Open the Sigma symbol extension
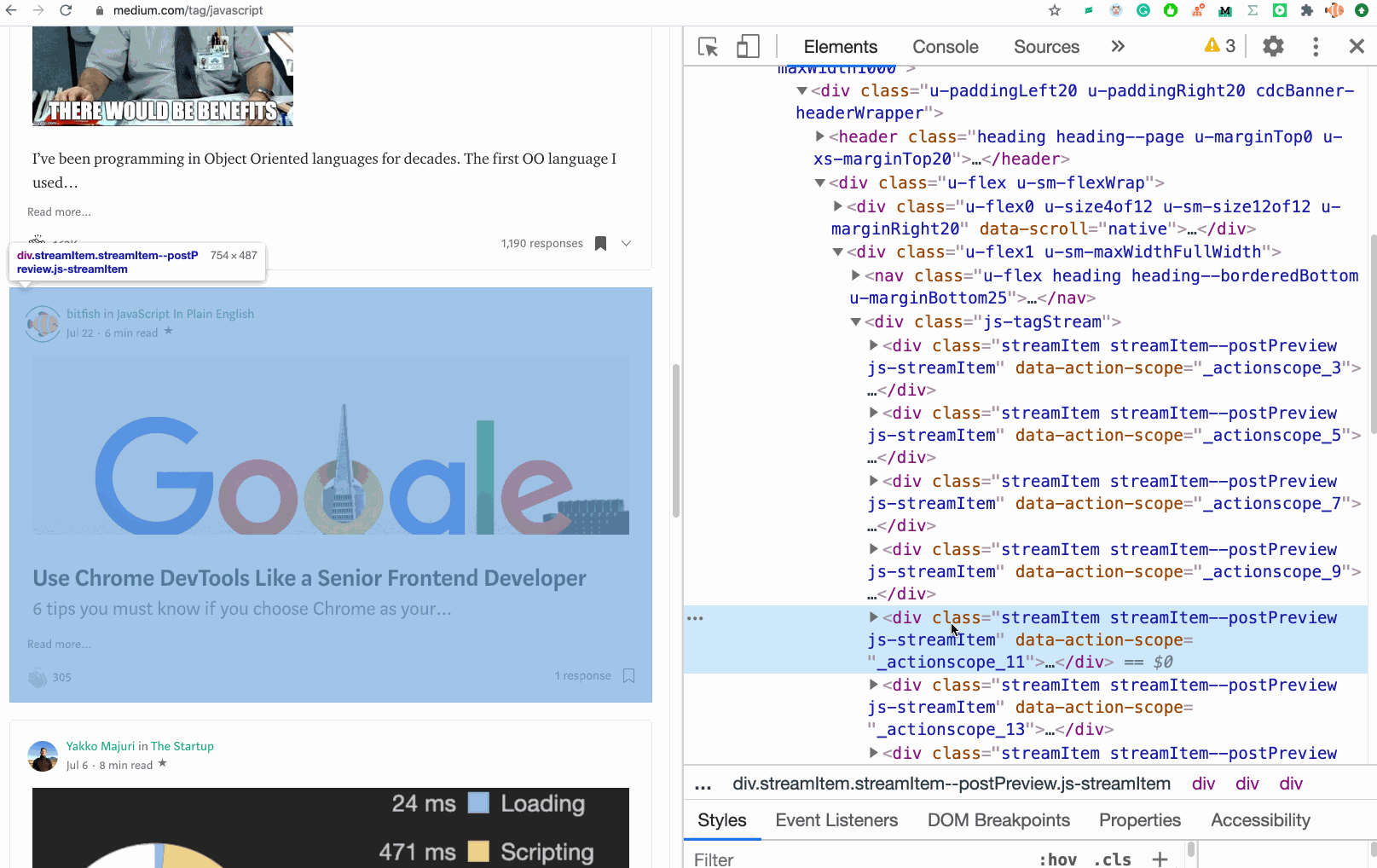The height and width of the screenshot is (868, 1377). point(1253,10)
